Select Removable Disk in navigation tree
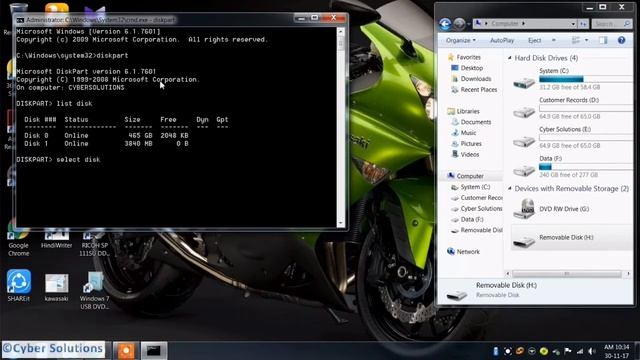 477,230
